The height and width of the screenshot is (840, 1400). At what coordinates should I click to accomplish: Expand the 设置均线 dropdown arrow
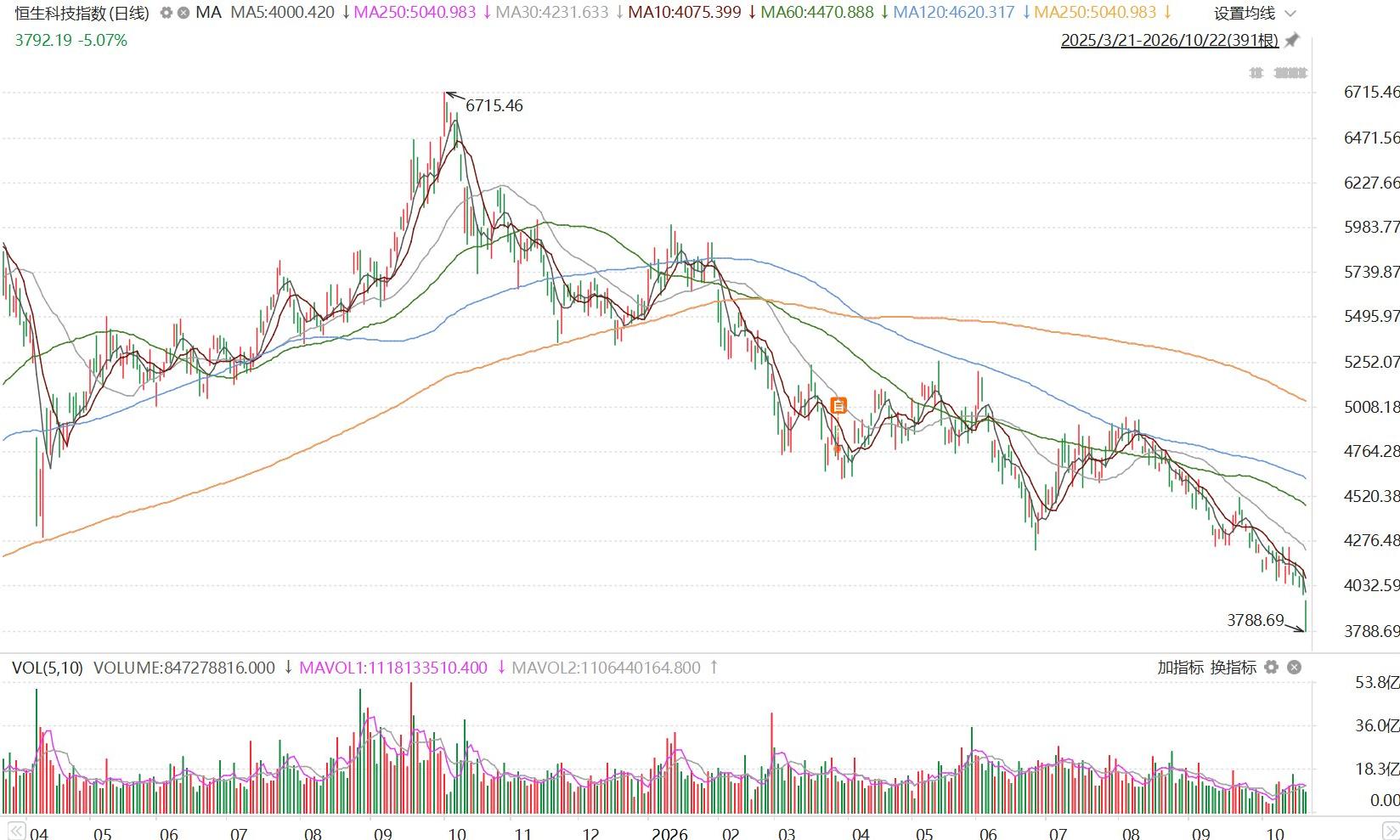(1291, 13)
